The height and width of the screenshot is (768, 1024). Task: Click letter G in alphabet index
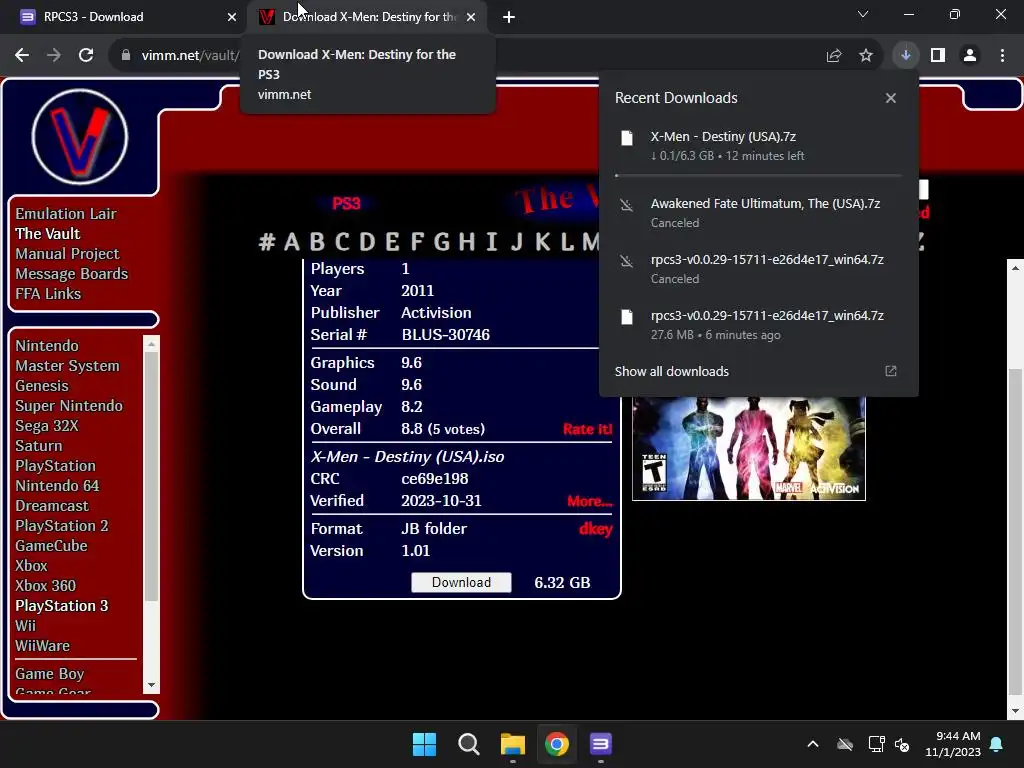(441, 242)
